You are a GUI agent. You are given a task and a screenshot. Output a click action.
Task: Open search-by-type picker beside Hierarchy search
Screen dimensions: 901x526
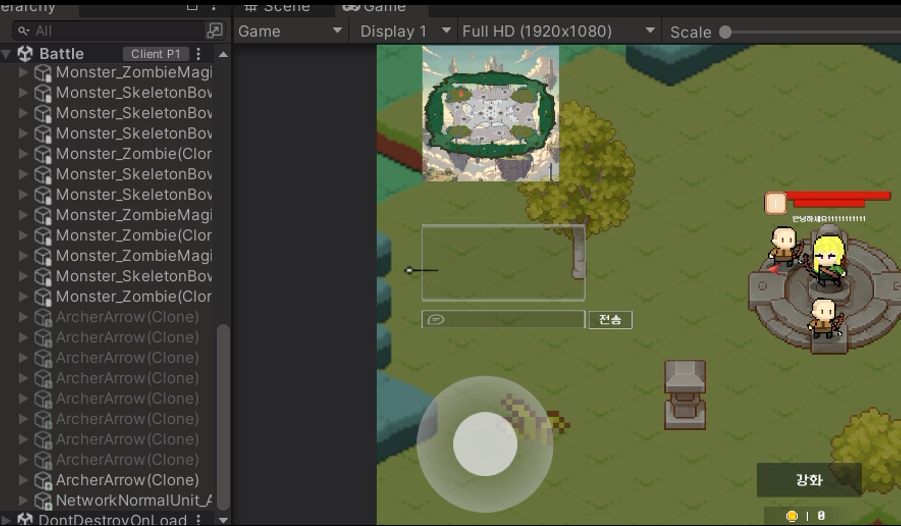click(214, 30)
